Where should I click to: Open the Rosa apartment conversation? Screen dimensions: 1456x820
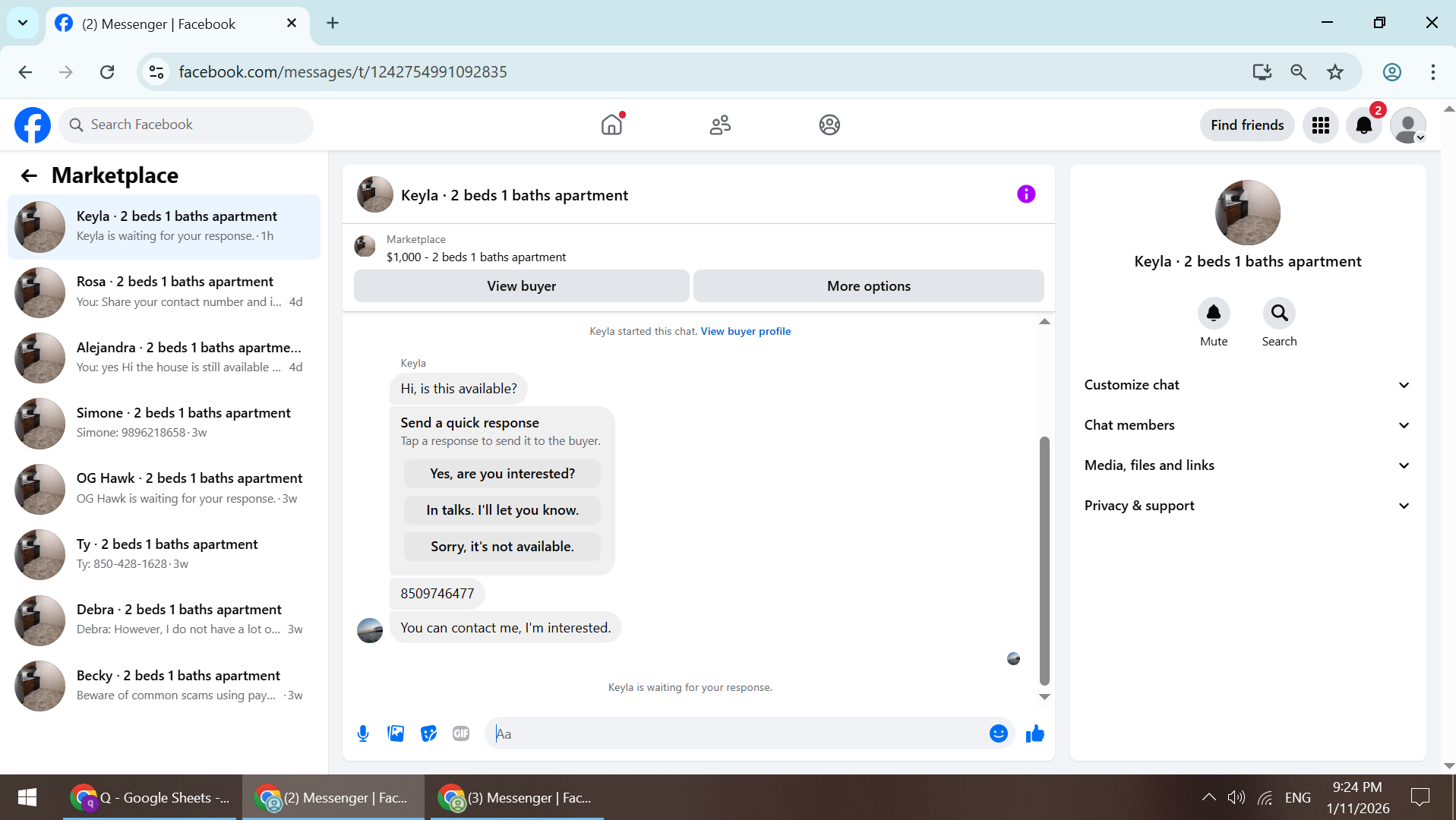coord(163,292)
